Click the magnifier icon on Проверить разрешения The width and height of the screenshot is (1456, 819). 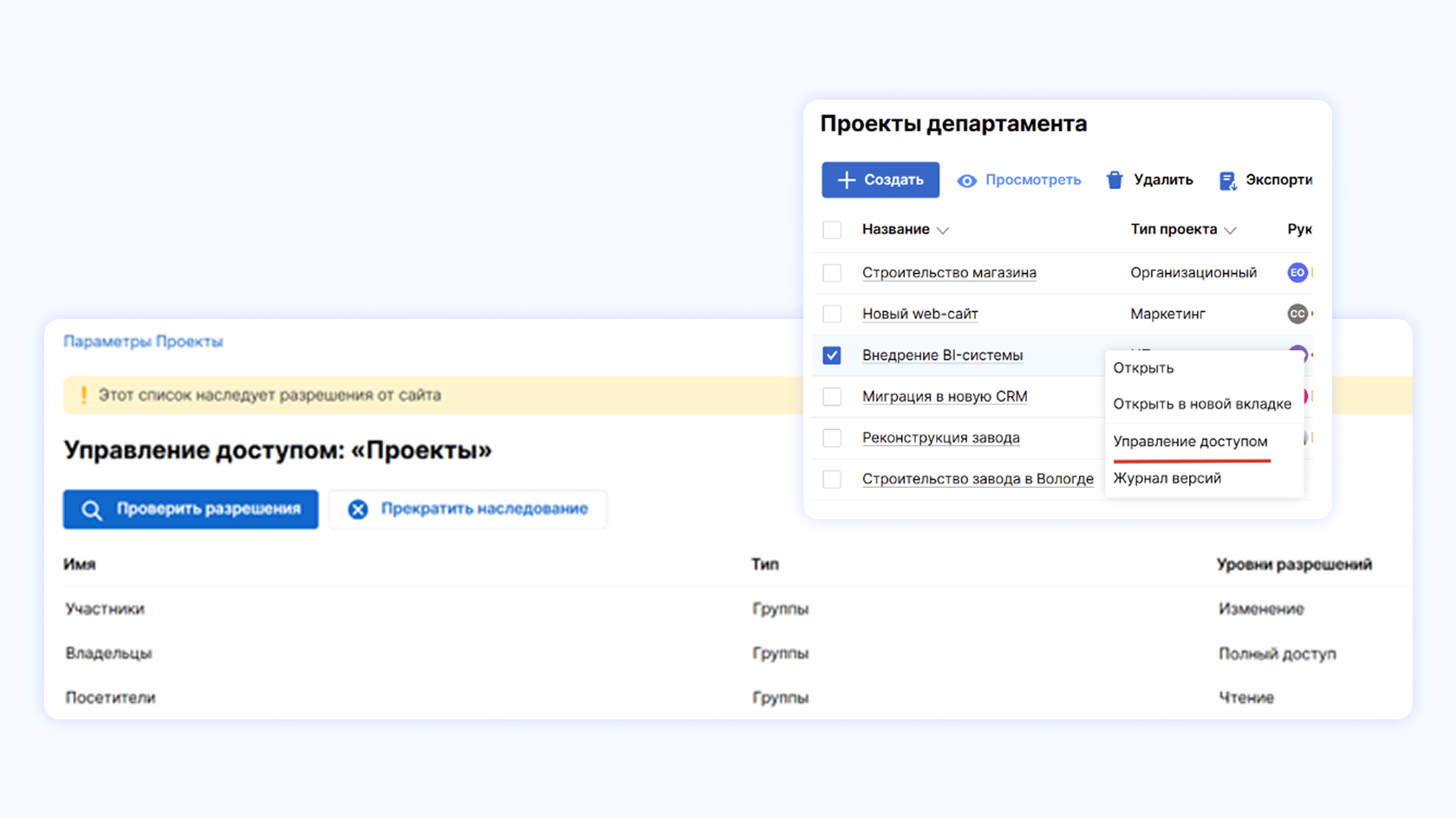pos(92,510)
